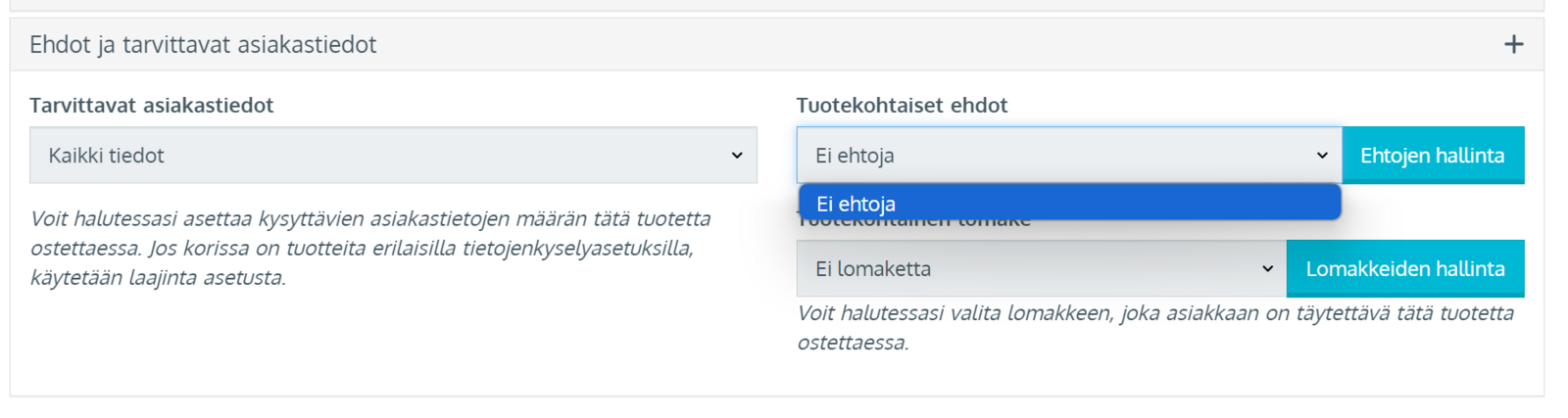
Task: Click help text starting 'Voit halutessasi valita lomakkeen'
Action: click(1155, 327)
